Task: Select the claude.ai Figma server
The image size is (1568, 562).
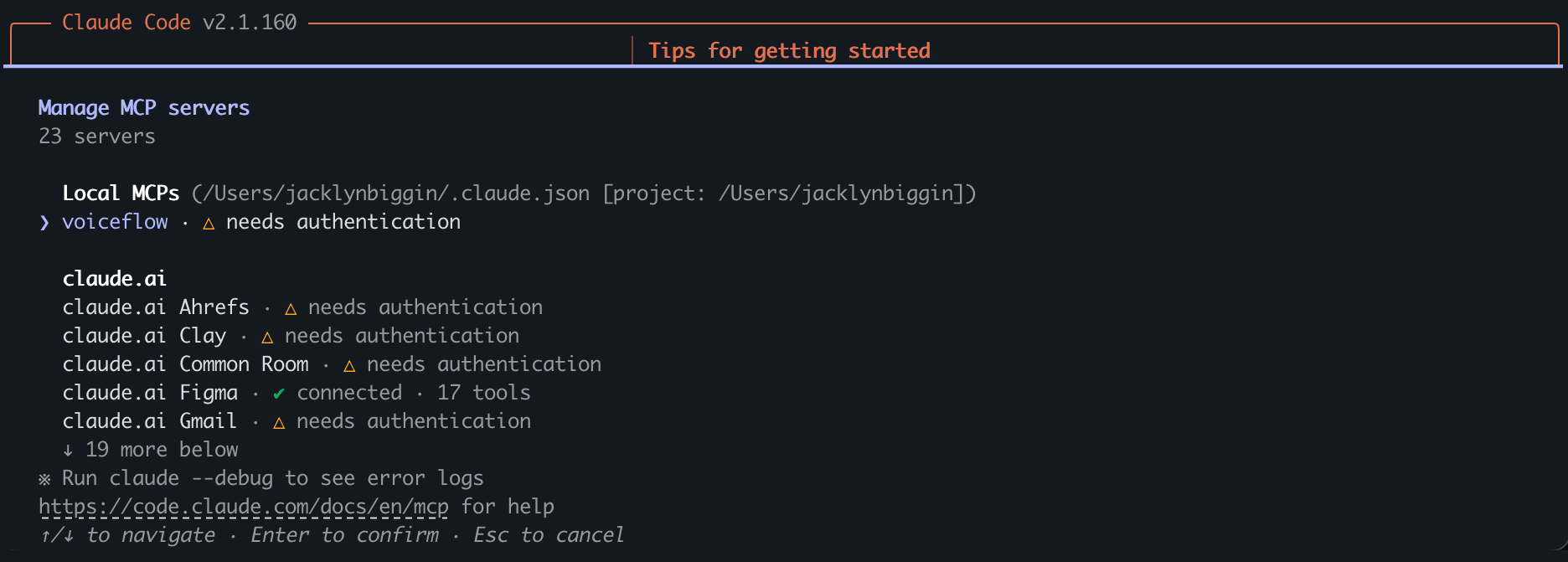Action: 297,393
